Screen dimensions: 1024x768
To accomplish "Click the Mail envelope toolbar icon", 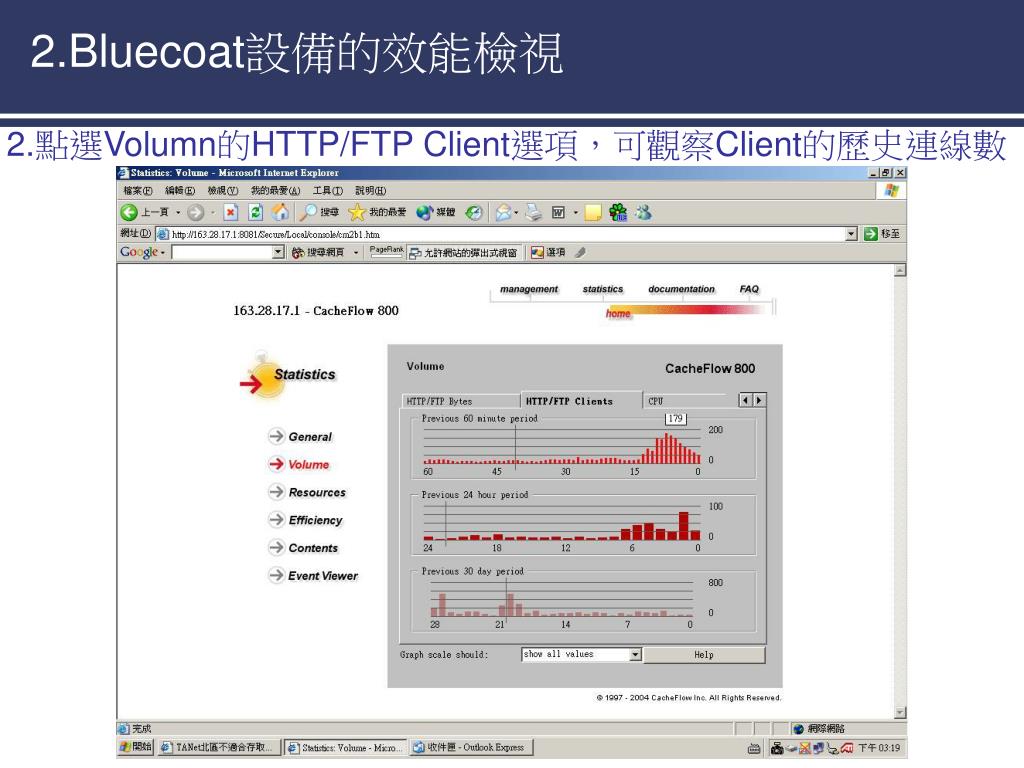I will tap(504, 212).
